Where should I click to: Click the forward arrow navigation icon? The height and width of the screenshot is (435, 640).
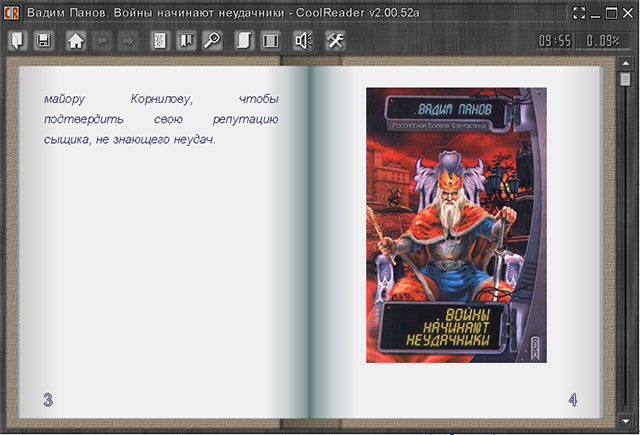128,40
